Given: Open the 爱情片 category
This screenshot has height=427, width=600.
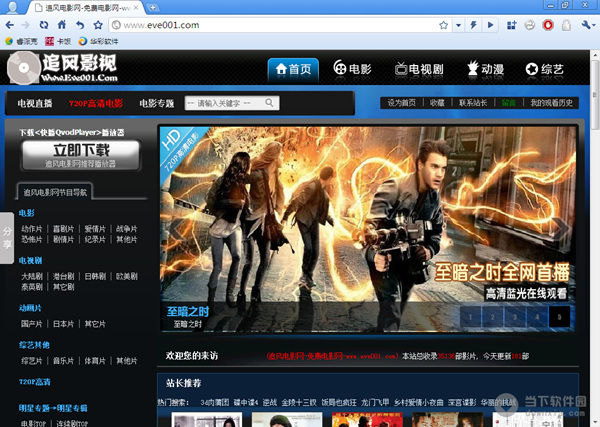Looking at the screenshot, I should point(95,229).
